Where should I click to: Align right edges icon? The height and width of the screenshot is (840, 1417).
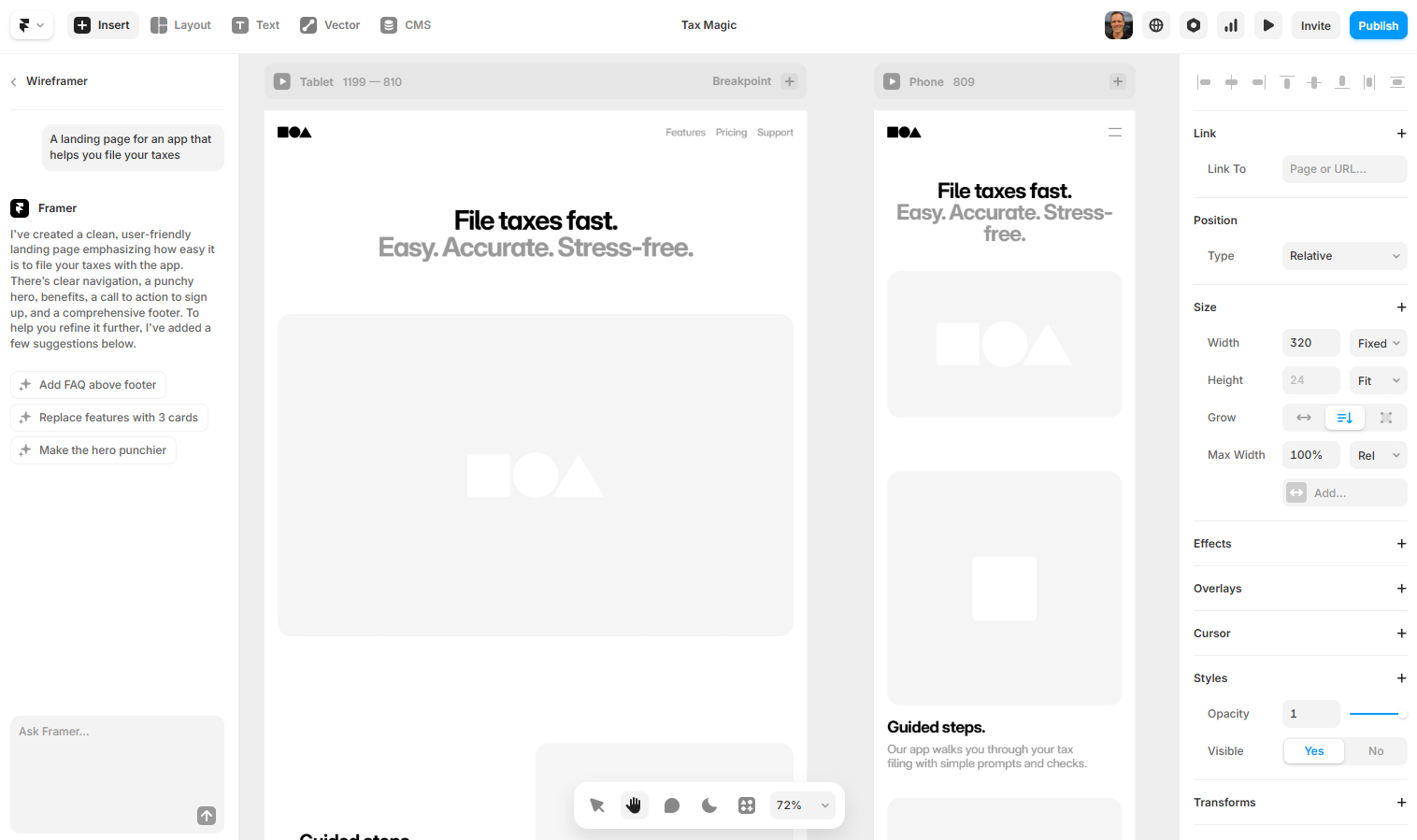click(x=1259, y=82)
